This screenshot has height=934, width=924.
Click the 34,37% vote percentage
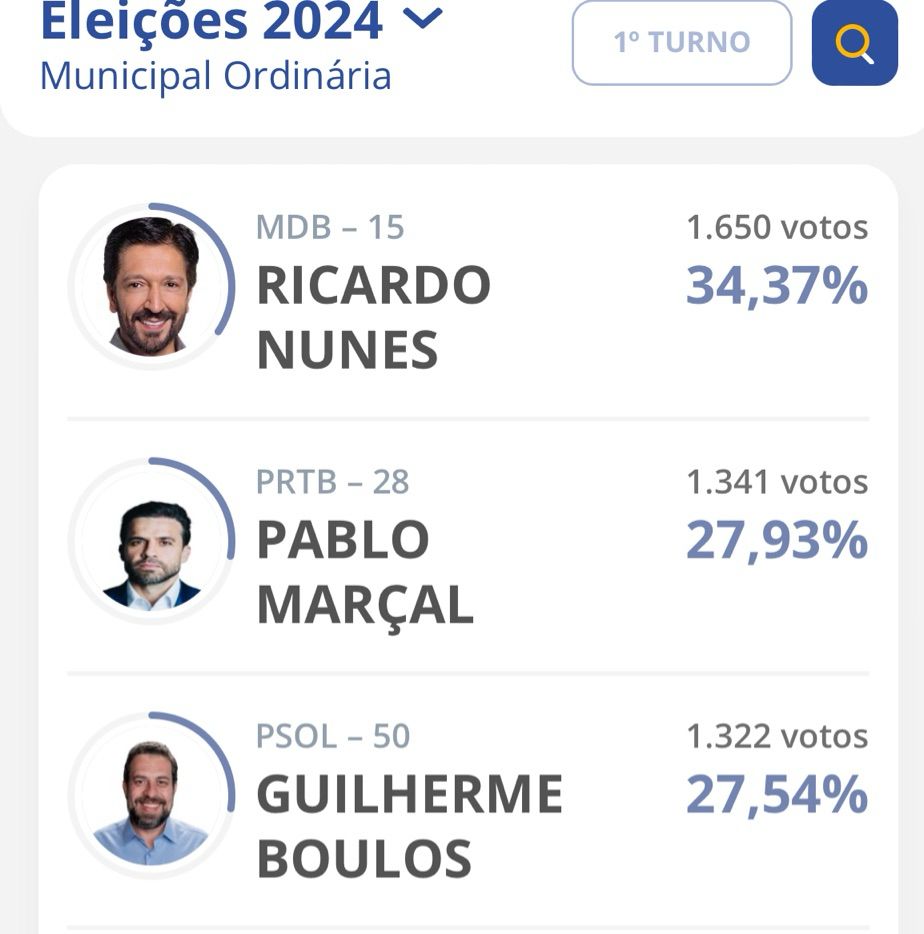[776, 286]
